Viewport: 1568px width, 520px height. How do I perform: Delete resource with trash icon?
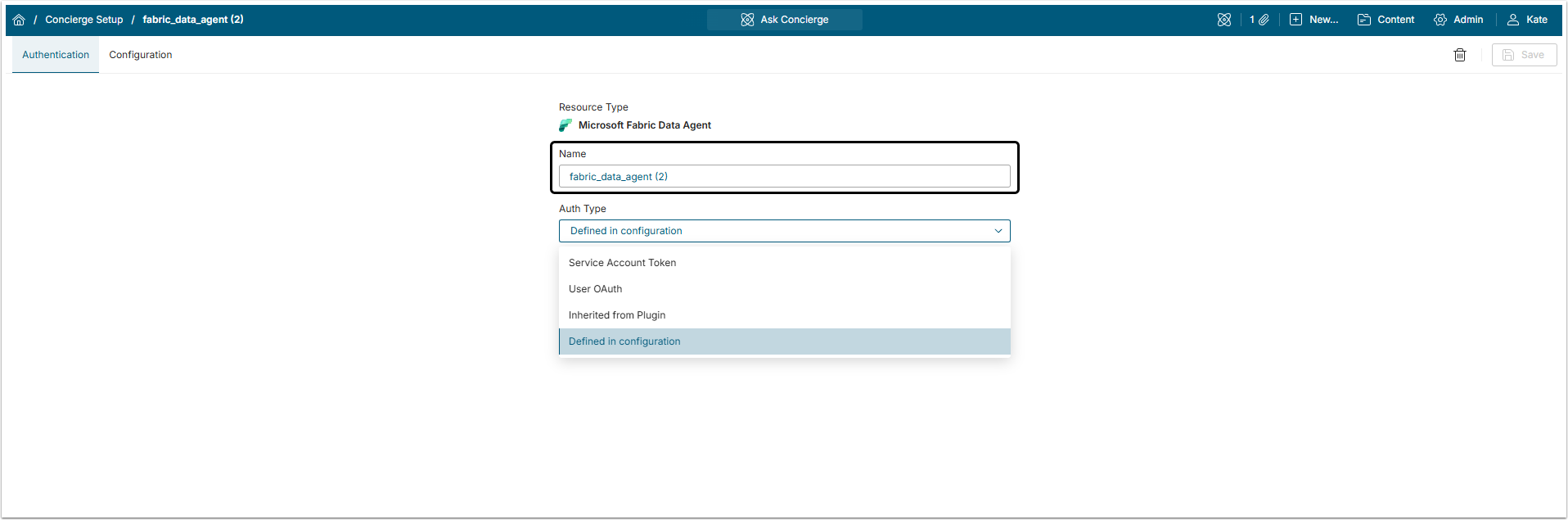point(1460,55)
